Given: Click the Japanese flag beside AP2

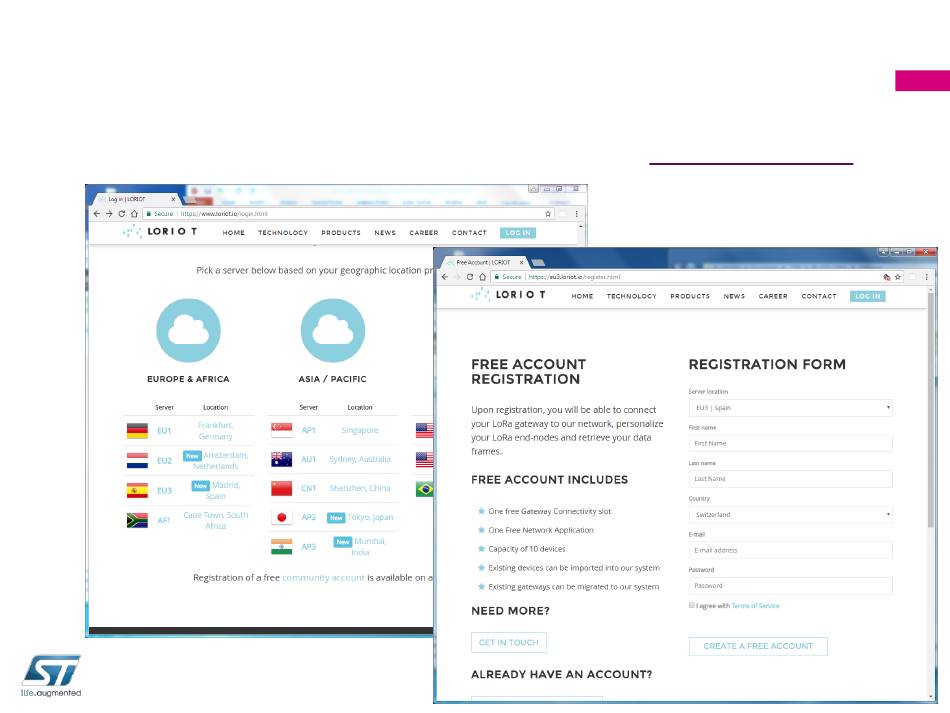Looking at the screenshot, I should pos(282,517).
